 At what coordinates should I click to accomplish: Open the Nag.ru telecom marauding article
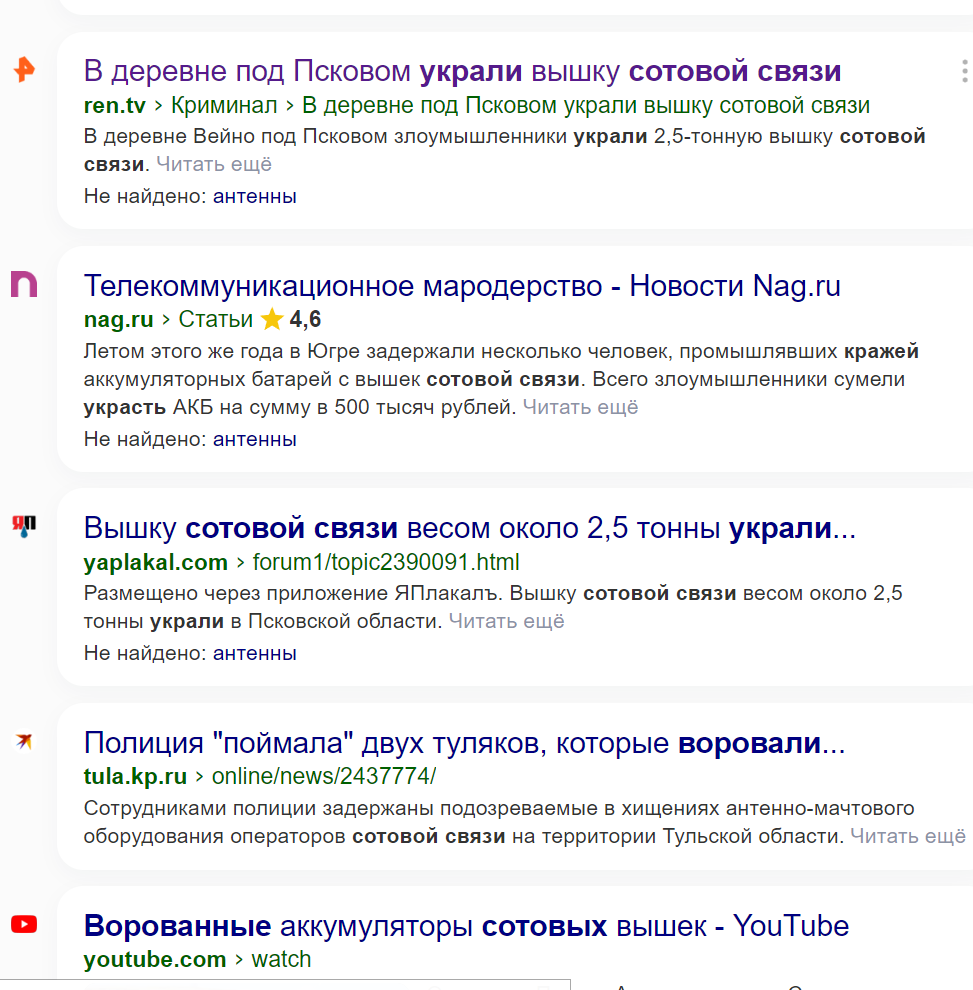tap(462, 286)
